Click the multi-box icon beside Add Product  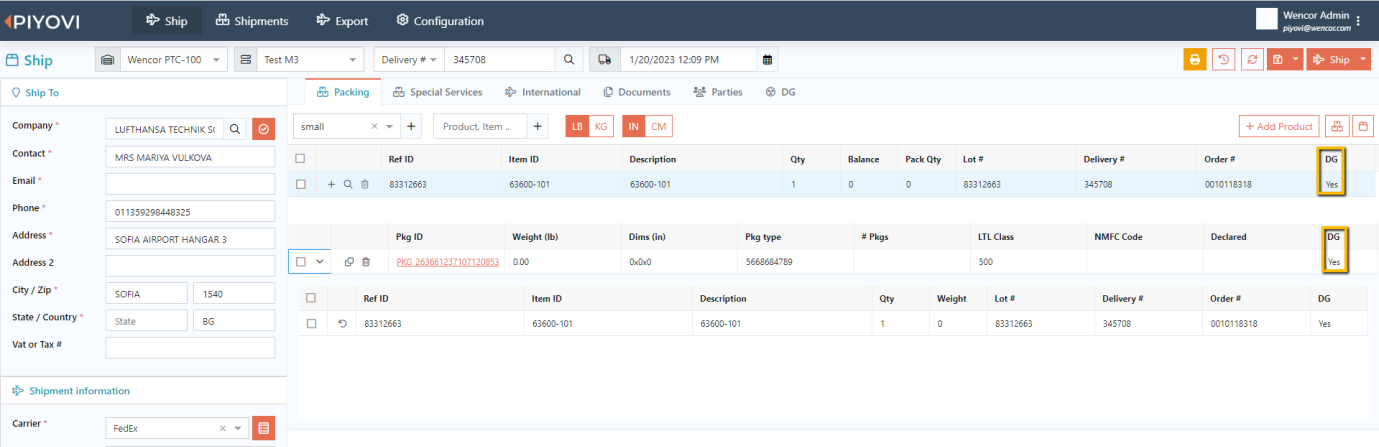tap(1336, 127)
